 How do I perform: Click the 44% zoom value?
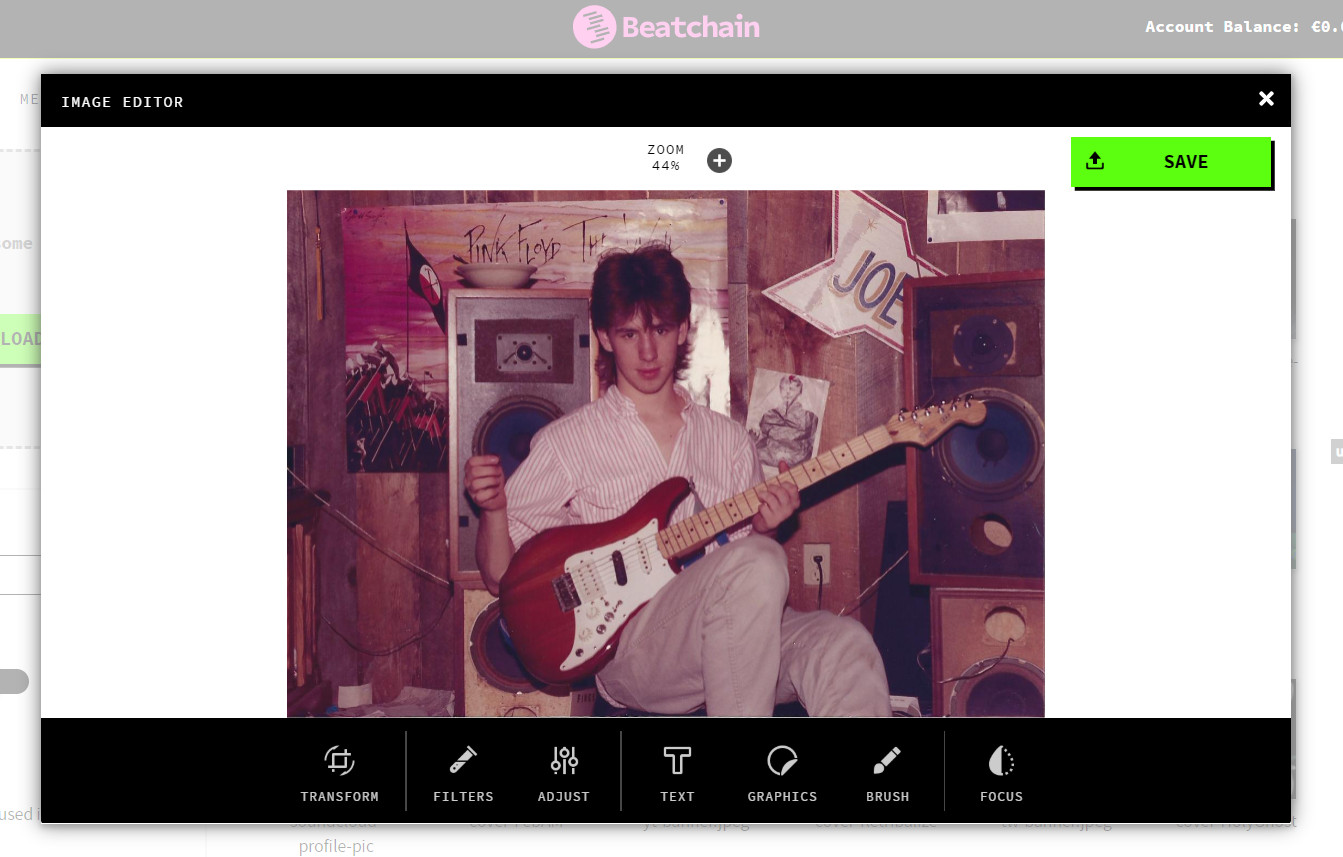click(666, 166)
